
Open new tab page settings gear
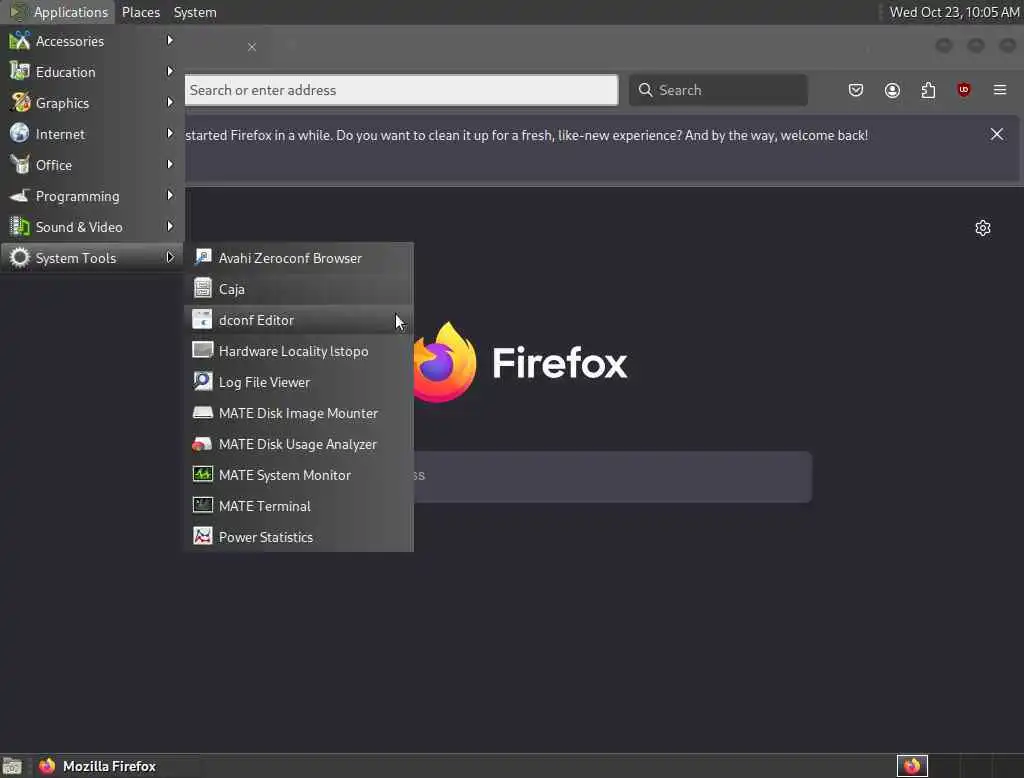pyautogui.click(x=983, y=228)
